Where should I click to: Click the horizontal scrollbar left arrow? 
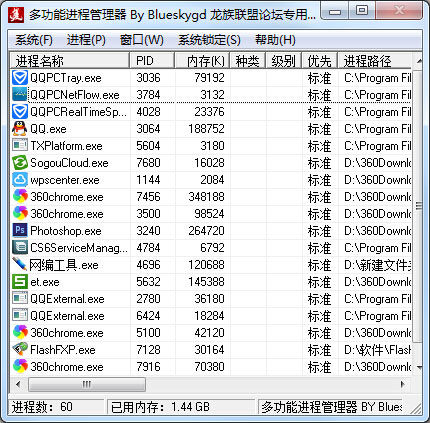(x=18, y=384)
